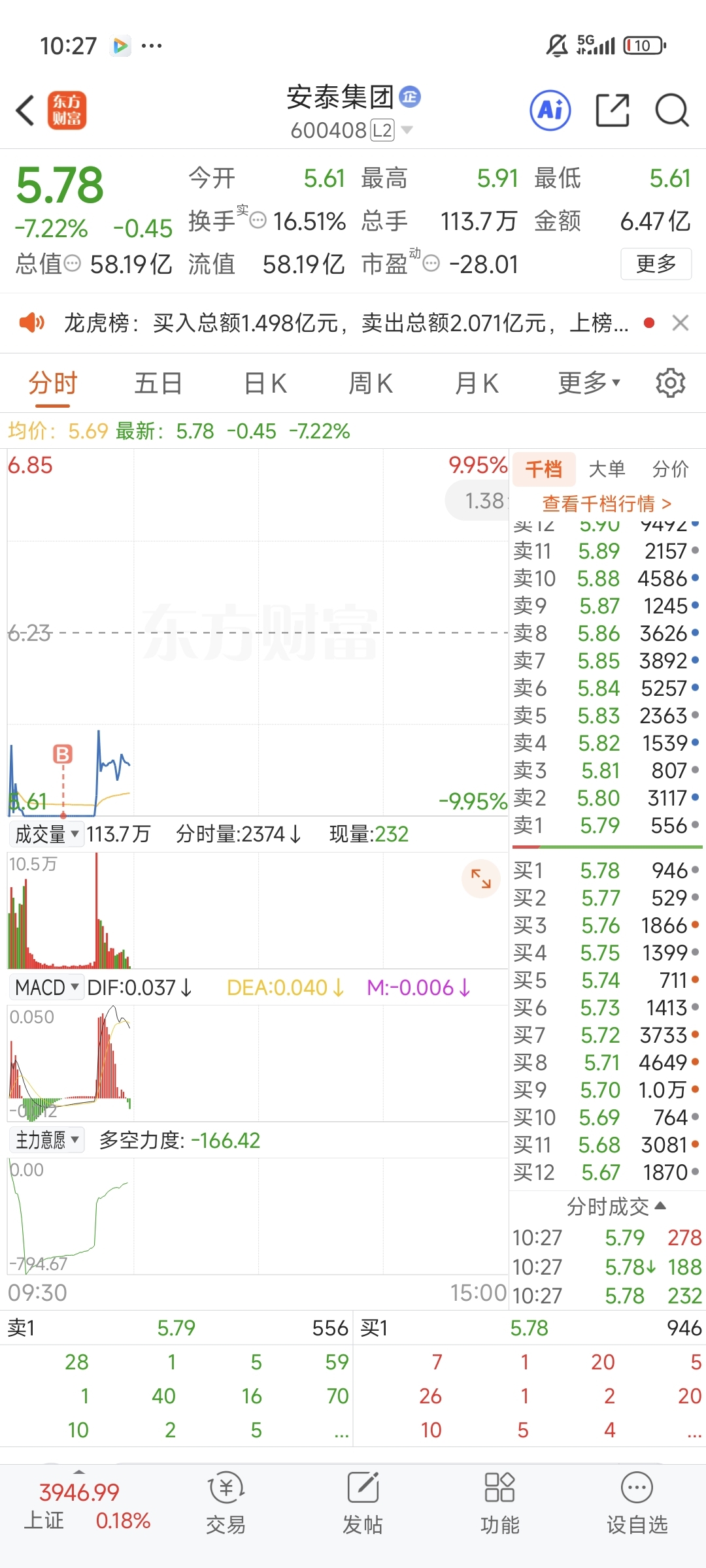Image resolution: width=706 pixels, height=1568 pixels.
Task: Switch to the 月K tab
Action: [477, 383]
